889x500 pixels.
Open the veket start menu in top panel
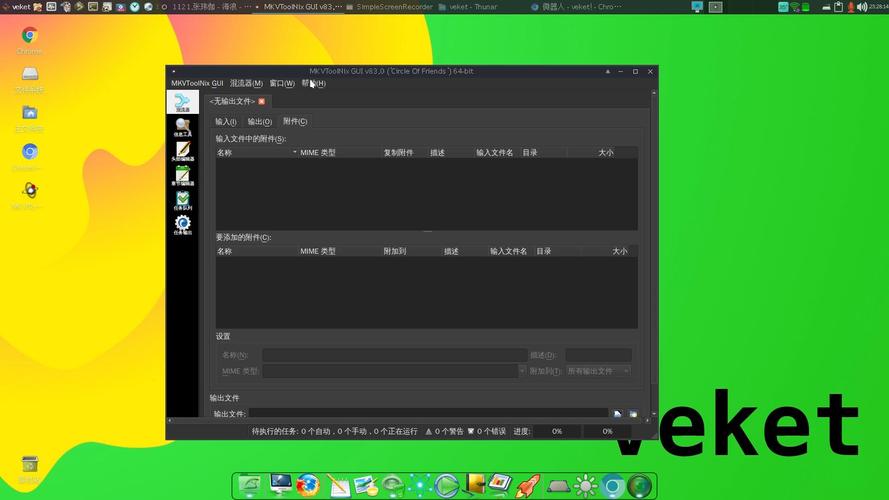[x=16, y=7]
